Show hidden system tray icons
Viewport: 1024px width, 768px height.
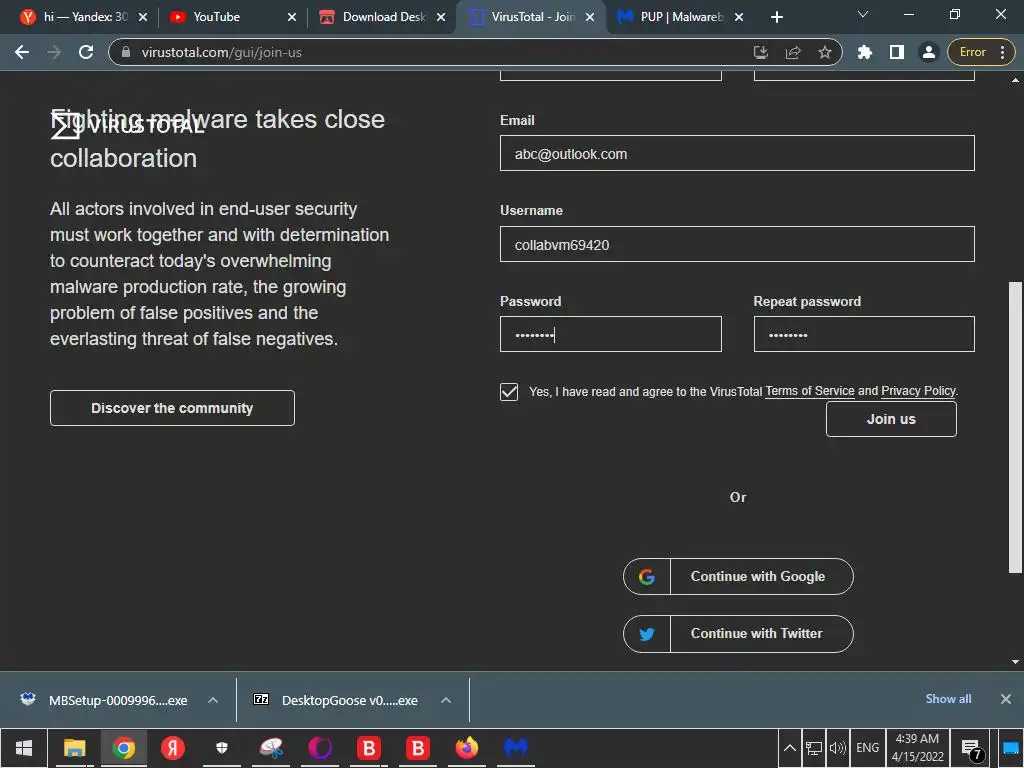[x=790, y=748]
